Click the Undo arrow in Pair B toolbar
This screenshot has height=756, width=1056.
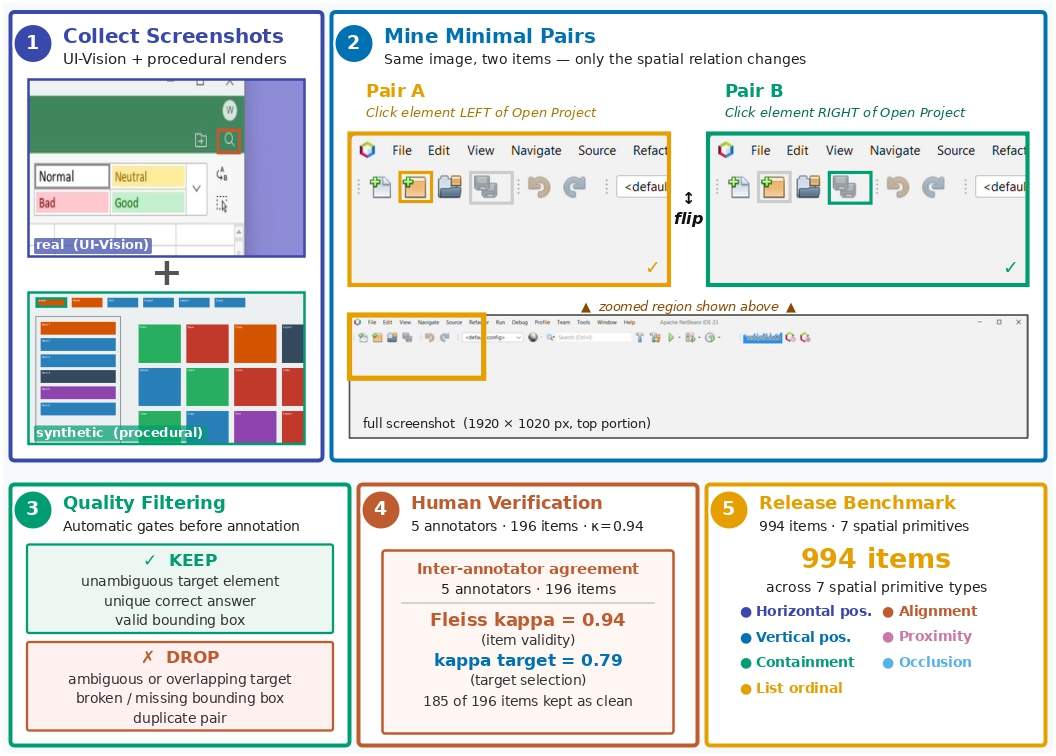897,186
